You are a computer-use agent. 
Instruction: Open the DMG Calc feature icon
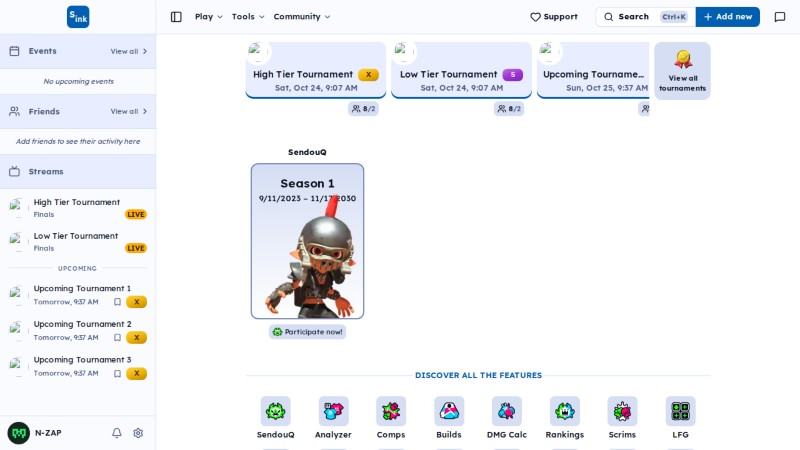507,411
